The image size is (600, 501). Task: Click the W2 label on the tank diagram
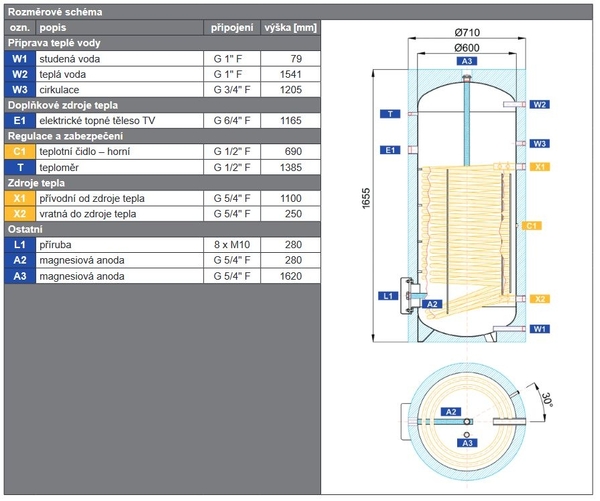click(x=540, y=104)
